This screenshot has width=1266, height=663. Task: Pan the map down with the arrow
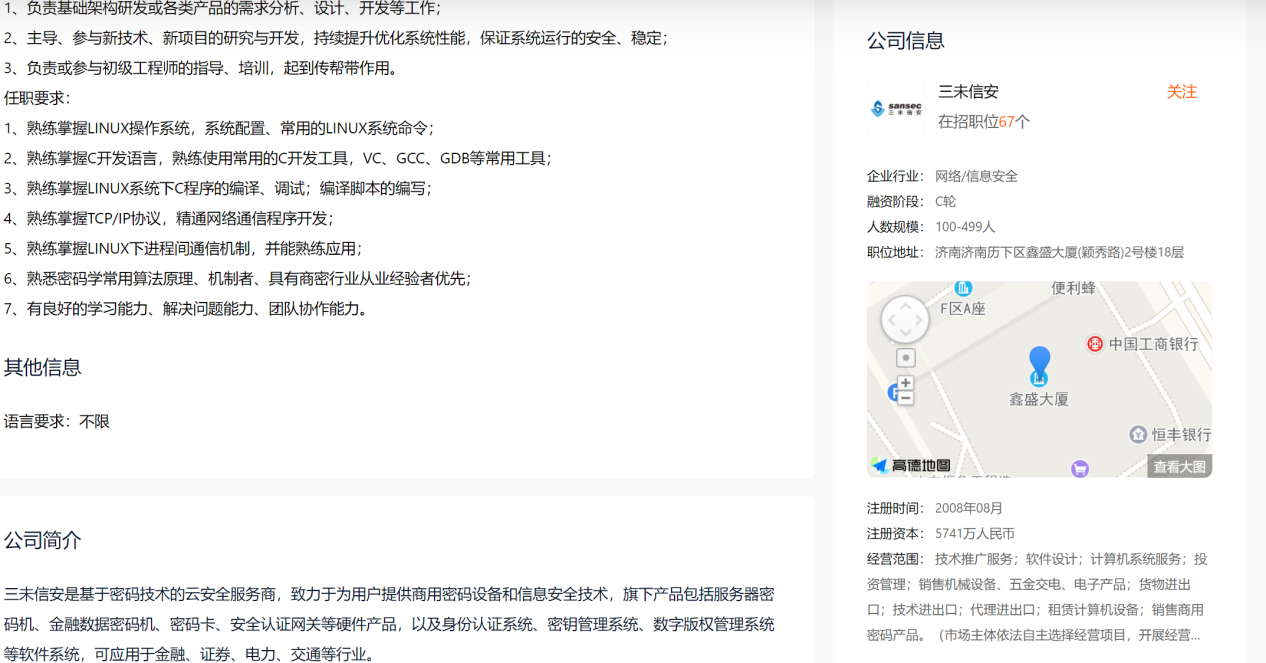(905, 335)
